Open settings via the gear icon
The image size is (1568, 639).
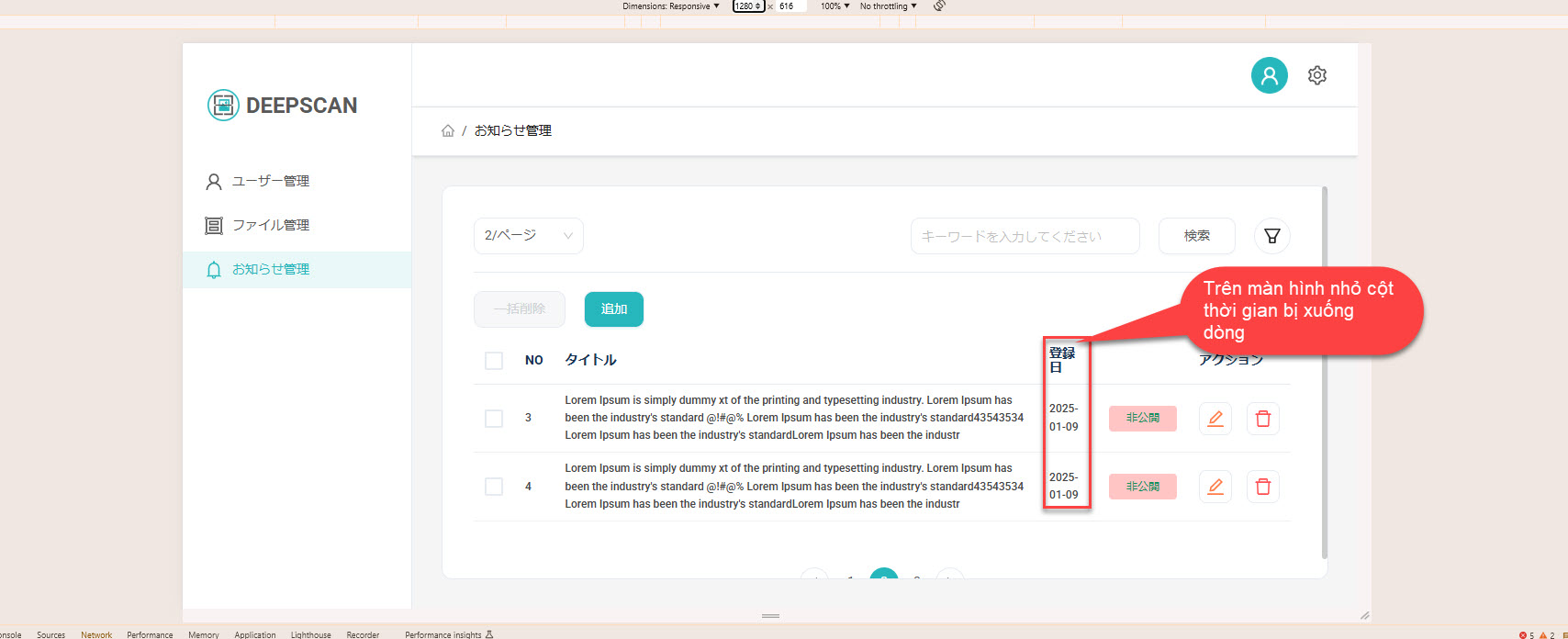[1317, 75]
